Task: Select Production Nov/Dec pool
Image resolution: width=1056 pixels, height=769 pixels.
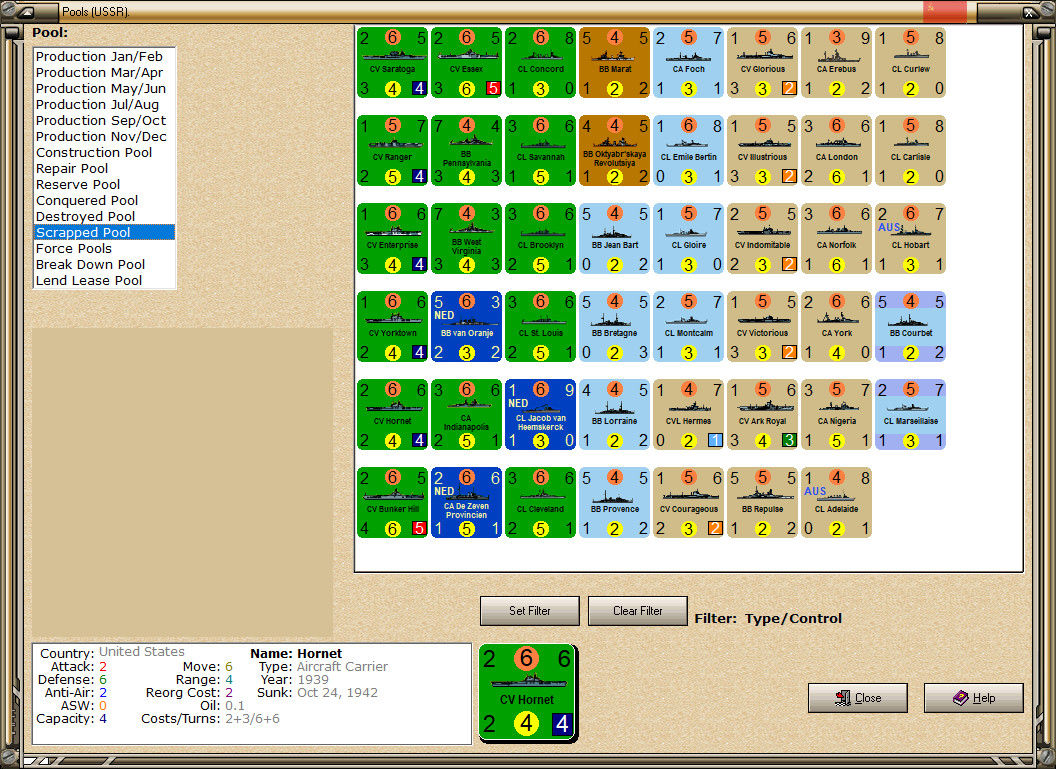Action: (x=104, y=137)
